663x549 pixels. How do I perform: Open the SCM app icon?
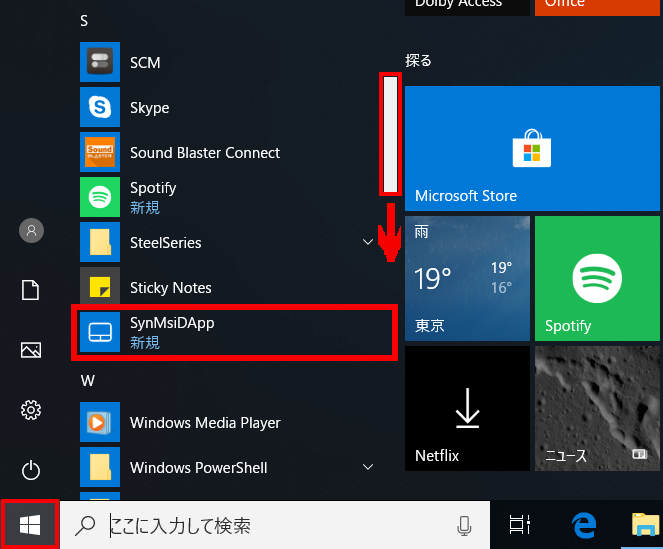point(100,62)
